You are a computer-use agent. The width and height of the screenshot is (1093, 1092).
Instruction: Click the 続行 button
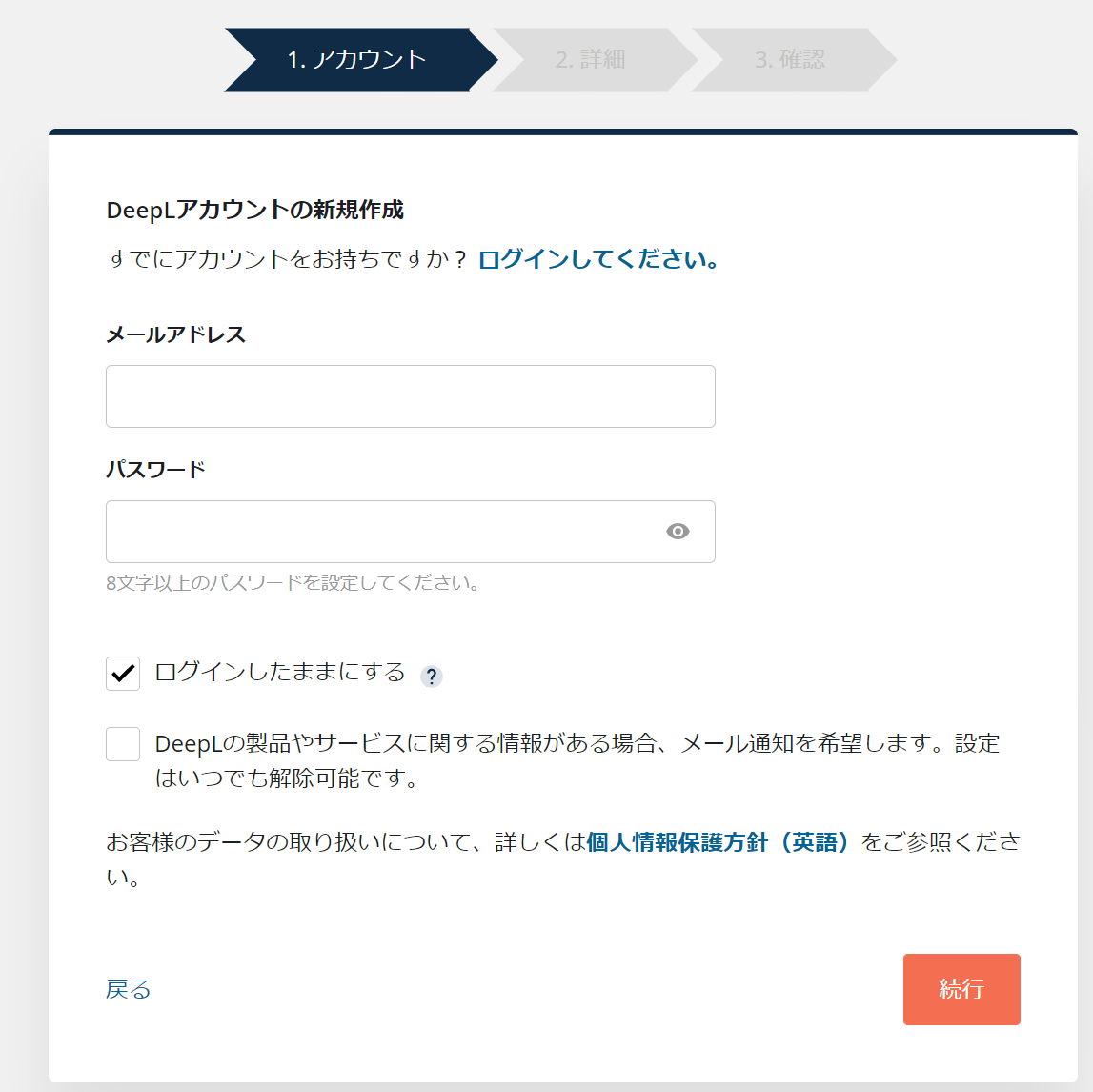(961, 989)
